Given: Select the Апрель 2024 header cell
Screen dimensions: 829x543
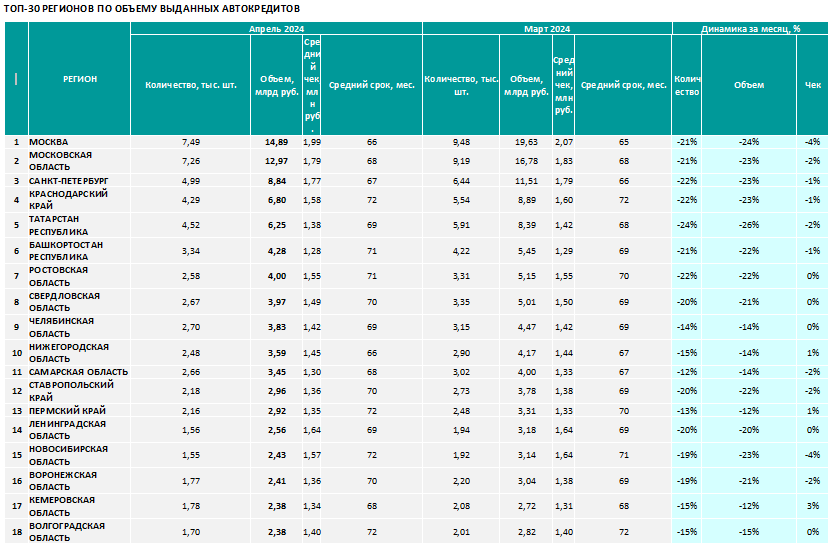Looking at the screenshot, I should click(277, 29).
